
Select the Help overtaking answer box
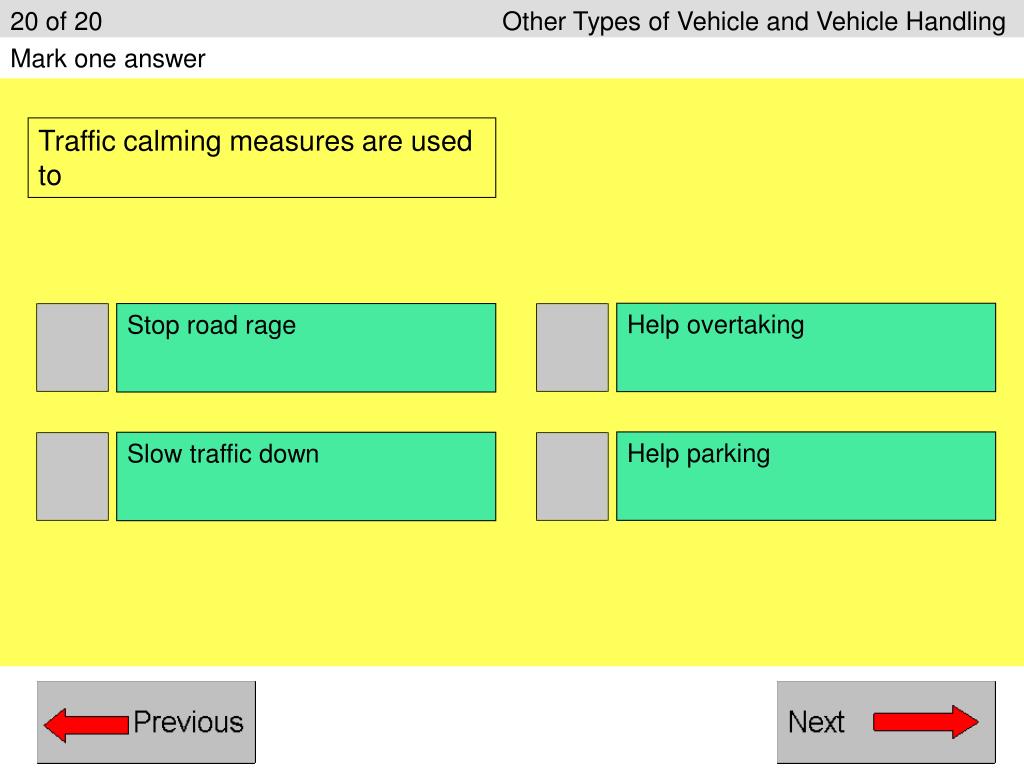806,347
